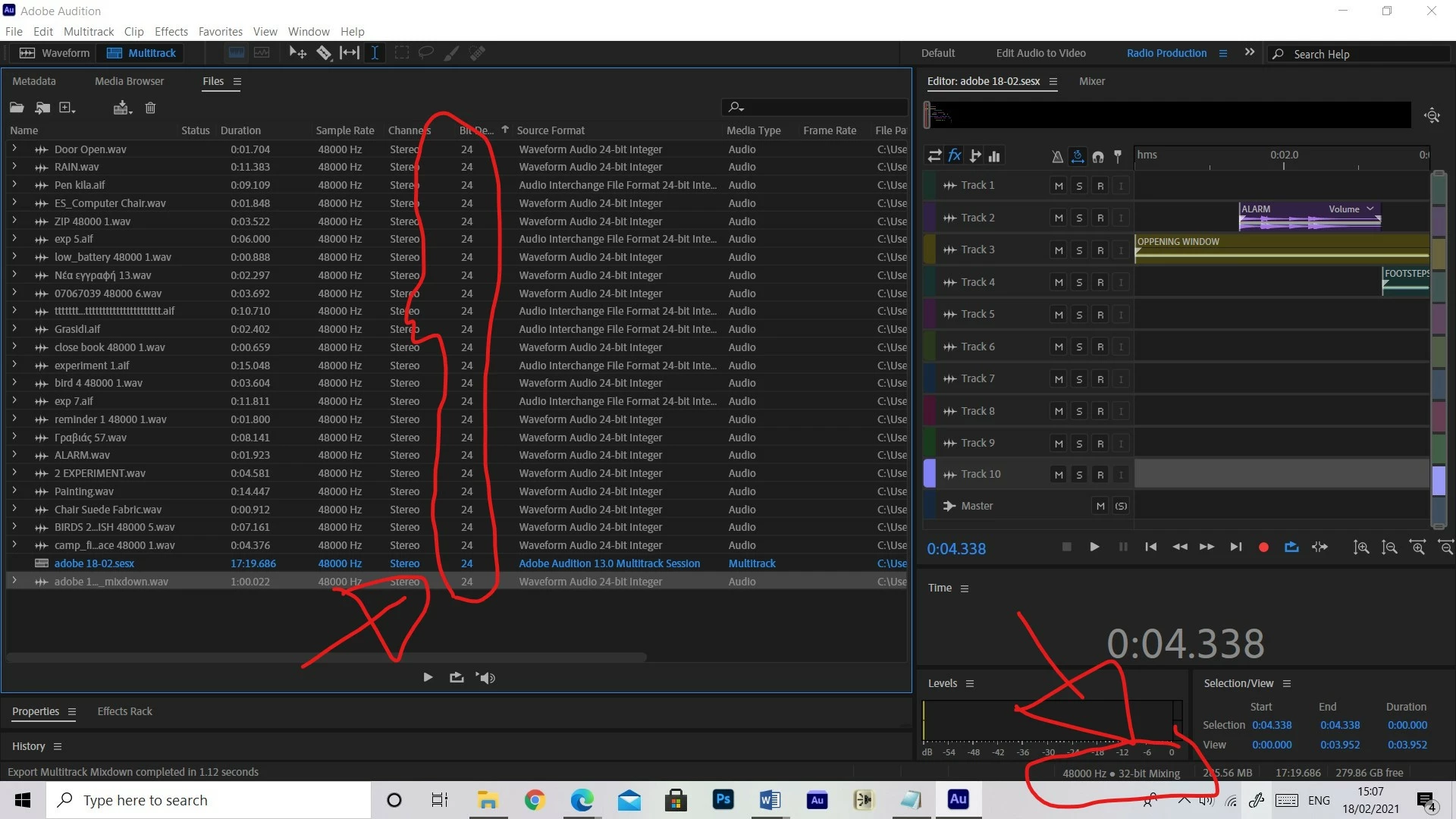Screen dimensions: 1456x819
Task: Solo Track 3
Action: click(x=1079, y=250)
